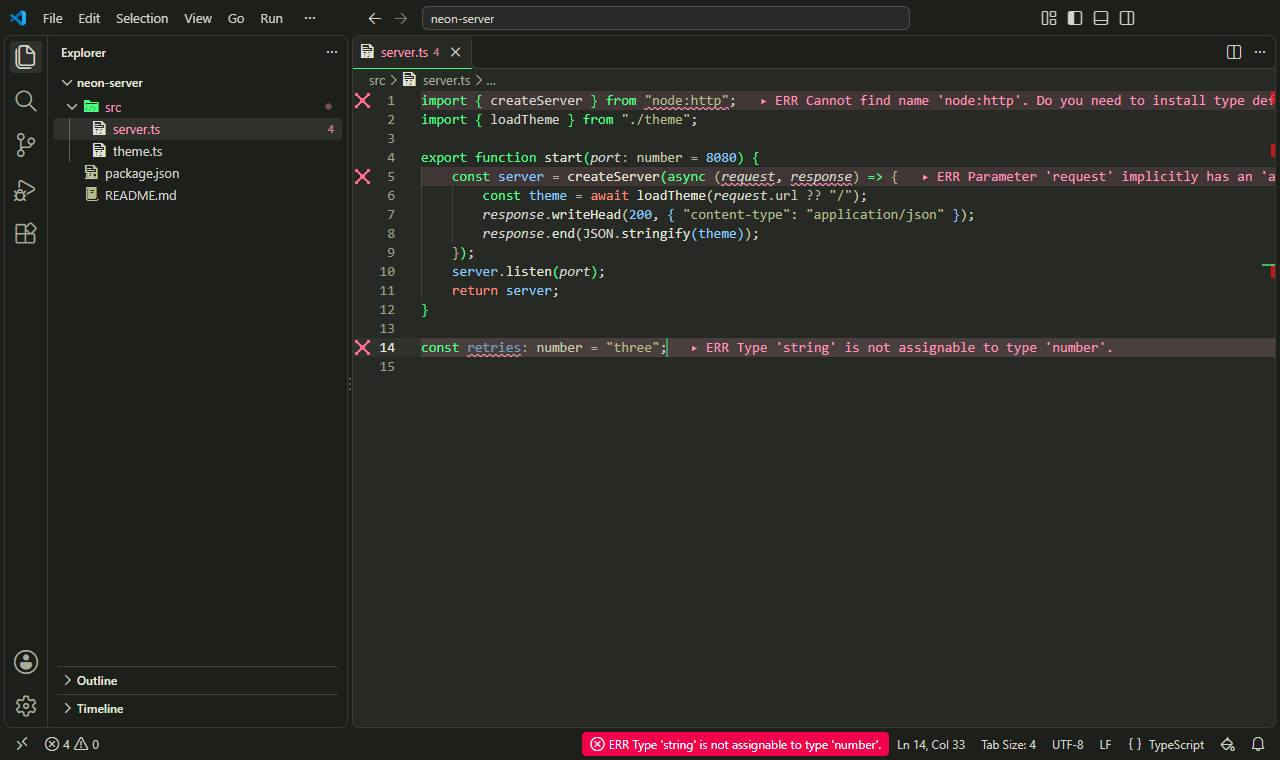Click Ln 14, Col 33 cursor position
The image size is (1280, 760).
[x=931, y=744]
